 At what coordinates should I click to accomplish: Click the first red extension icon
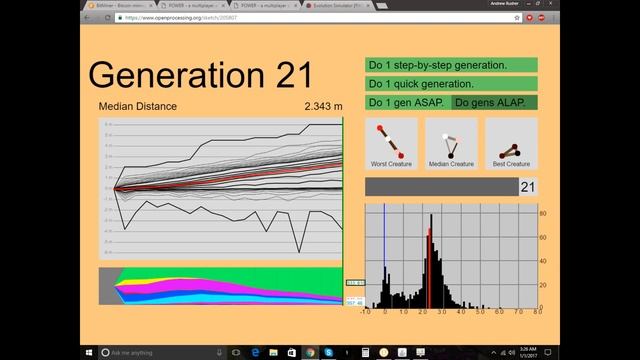[529, 18]
